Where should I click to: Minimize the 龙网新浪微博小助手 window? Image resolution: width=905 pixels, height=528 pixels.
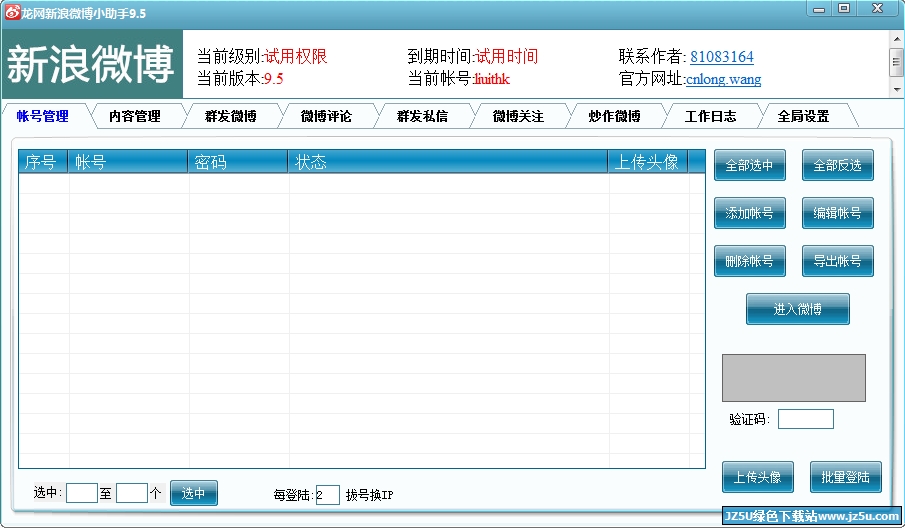click(819, 9)
